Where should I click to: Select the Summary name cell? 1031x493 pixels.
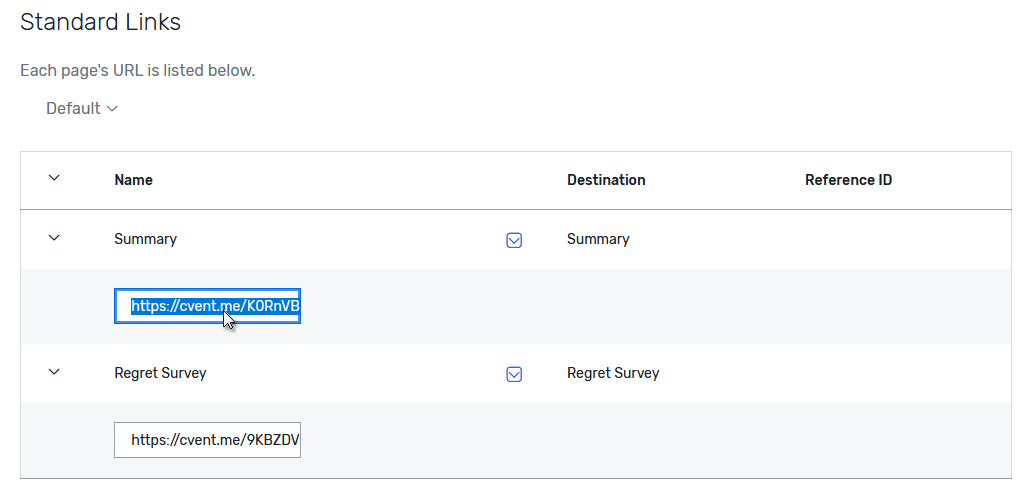pyautogui.click(x=145, y=239)
